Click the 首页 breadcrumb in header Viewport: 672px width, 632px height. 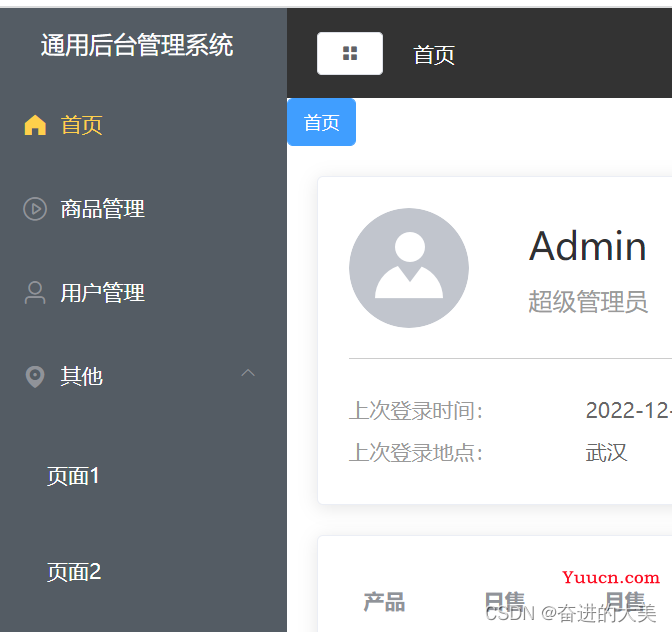[x=434, y=55]
